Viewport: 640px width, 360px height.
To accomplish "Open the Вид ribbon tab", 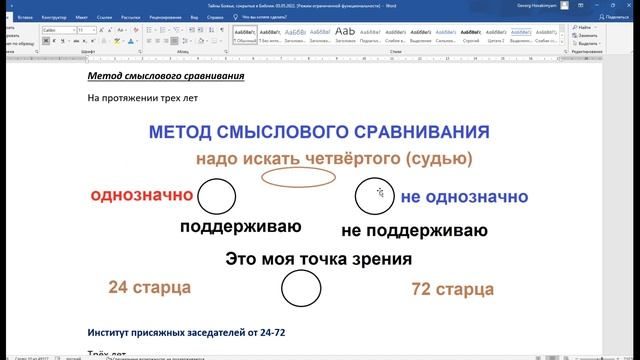I will pos(194,17).
